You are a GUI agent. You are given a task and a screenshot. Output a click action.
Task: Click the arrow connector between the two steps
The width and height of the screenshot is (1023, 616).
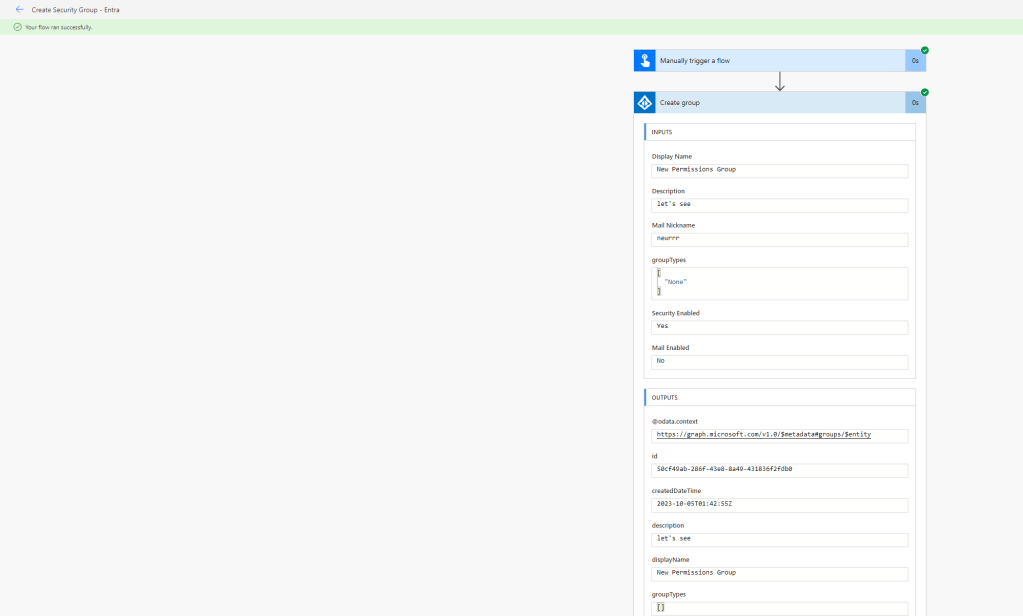click(x=780, y=82)
